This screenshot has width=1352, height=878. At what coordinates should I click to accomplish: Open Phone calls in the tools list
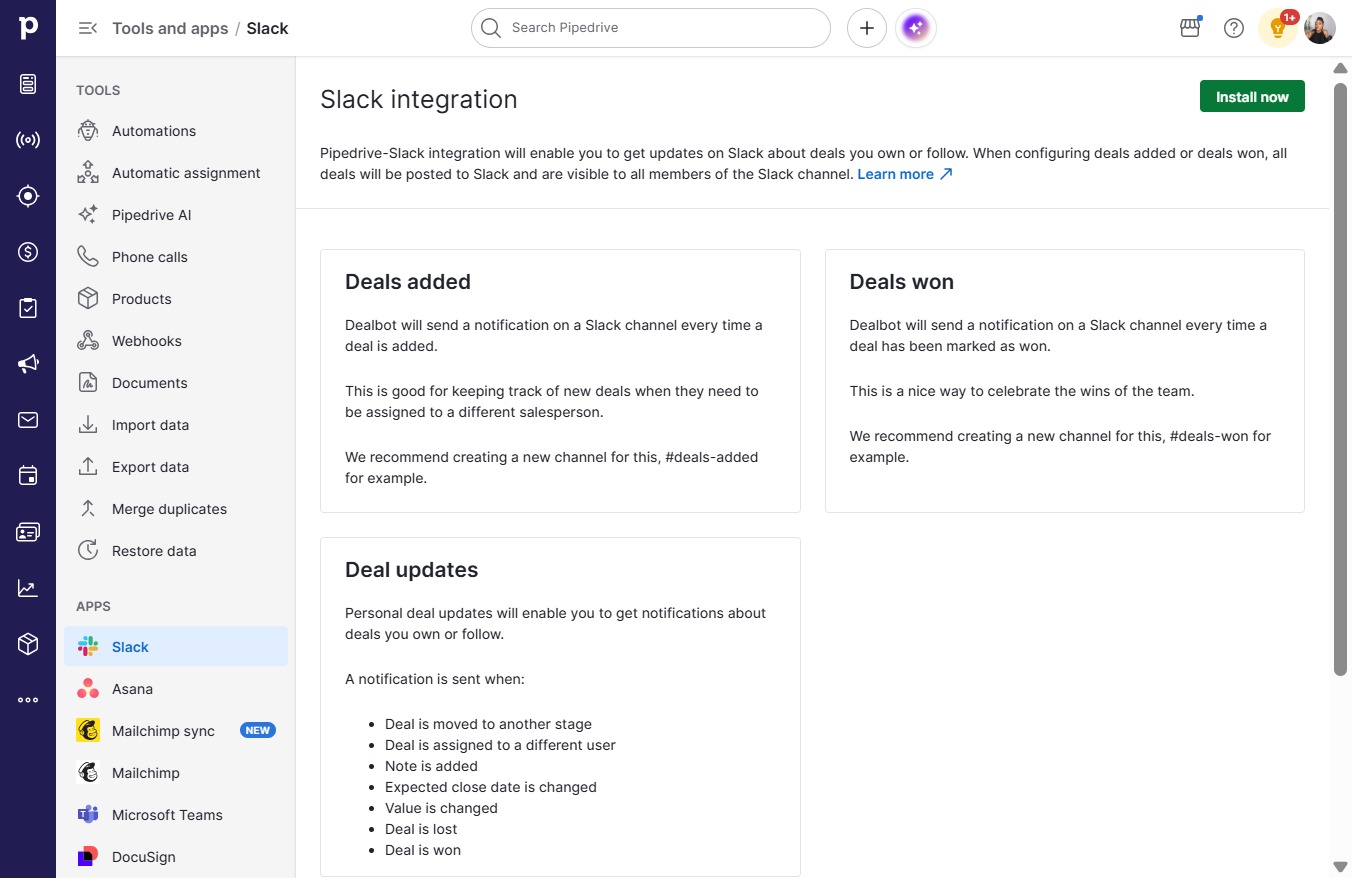pos(176,257)
